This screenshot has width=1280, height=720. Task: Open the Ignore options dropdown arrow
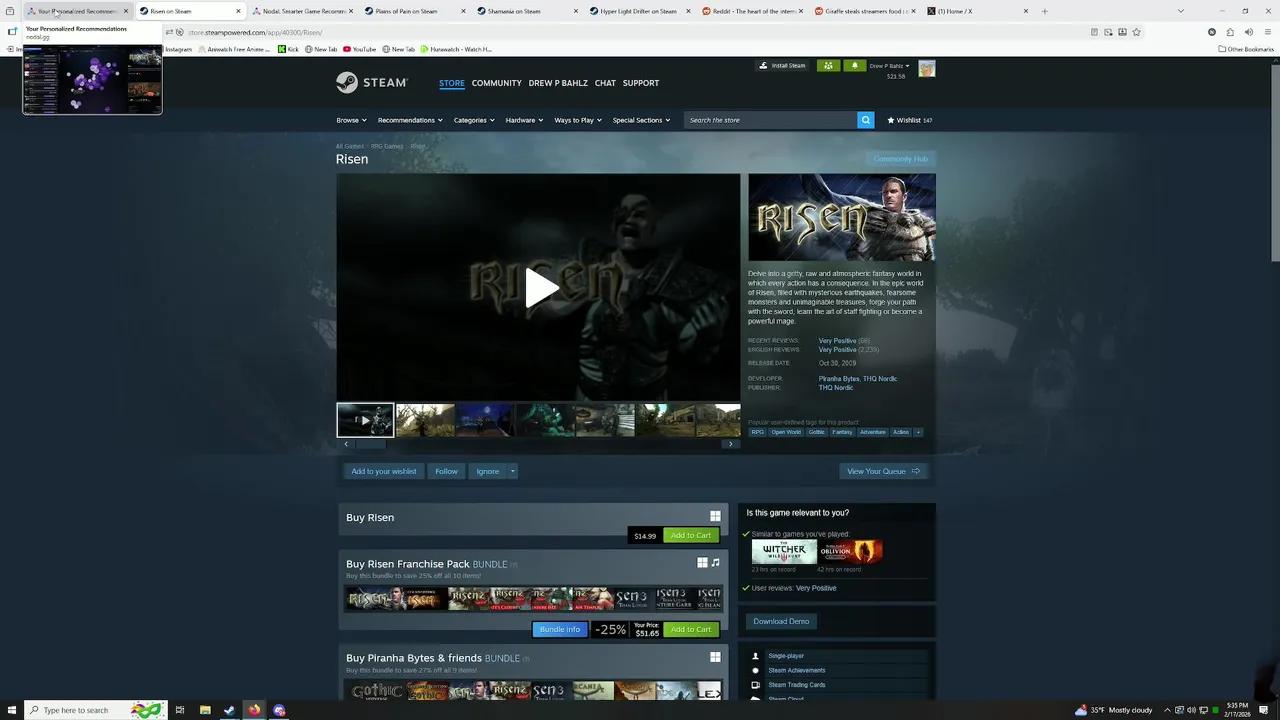click(512, 471)
